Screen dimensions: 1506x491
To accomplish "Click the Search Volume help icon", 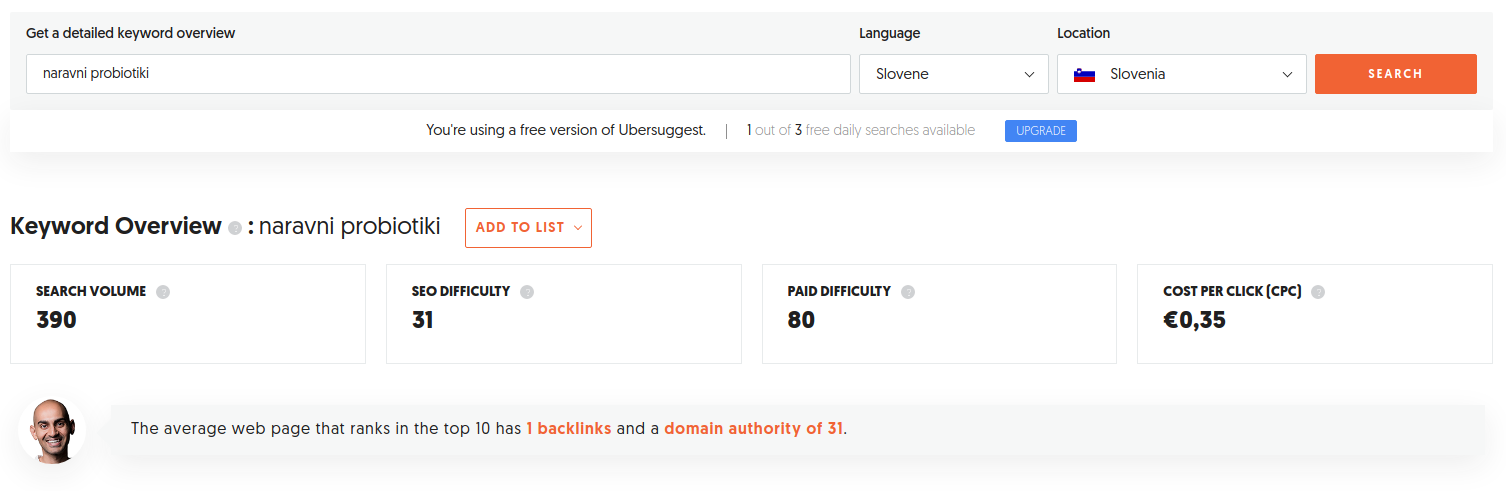I will coord(163,292).
